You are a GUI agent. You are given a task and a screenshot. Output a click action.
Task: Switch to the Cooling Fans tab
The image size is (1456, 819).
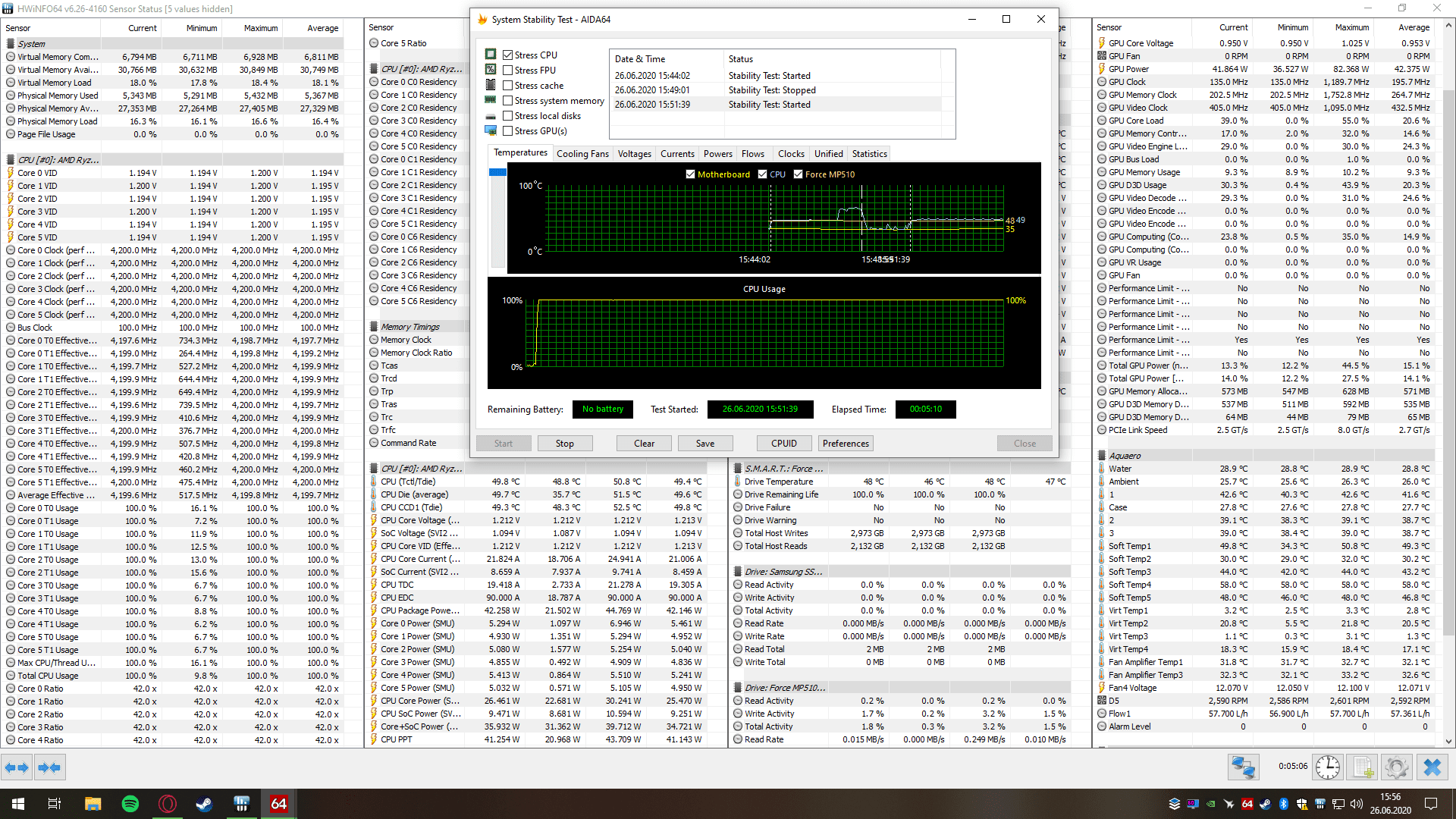click(x=582, y=154)
